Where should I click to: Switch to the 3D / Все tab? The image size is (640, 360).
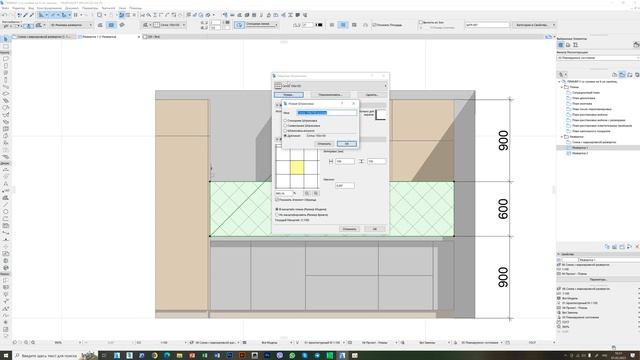pyautogui.click(x=153, y=37)
